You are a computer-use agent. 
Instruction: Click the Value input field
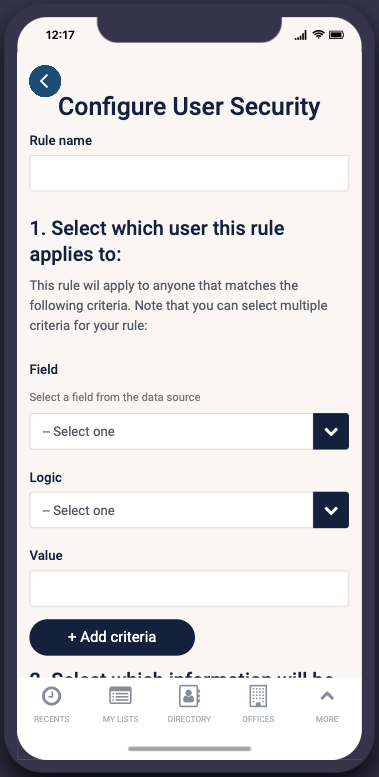point(189,589)
